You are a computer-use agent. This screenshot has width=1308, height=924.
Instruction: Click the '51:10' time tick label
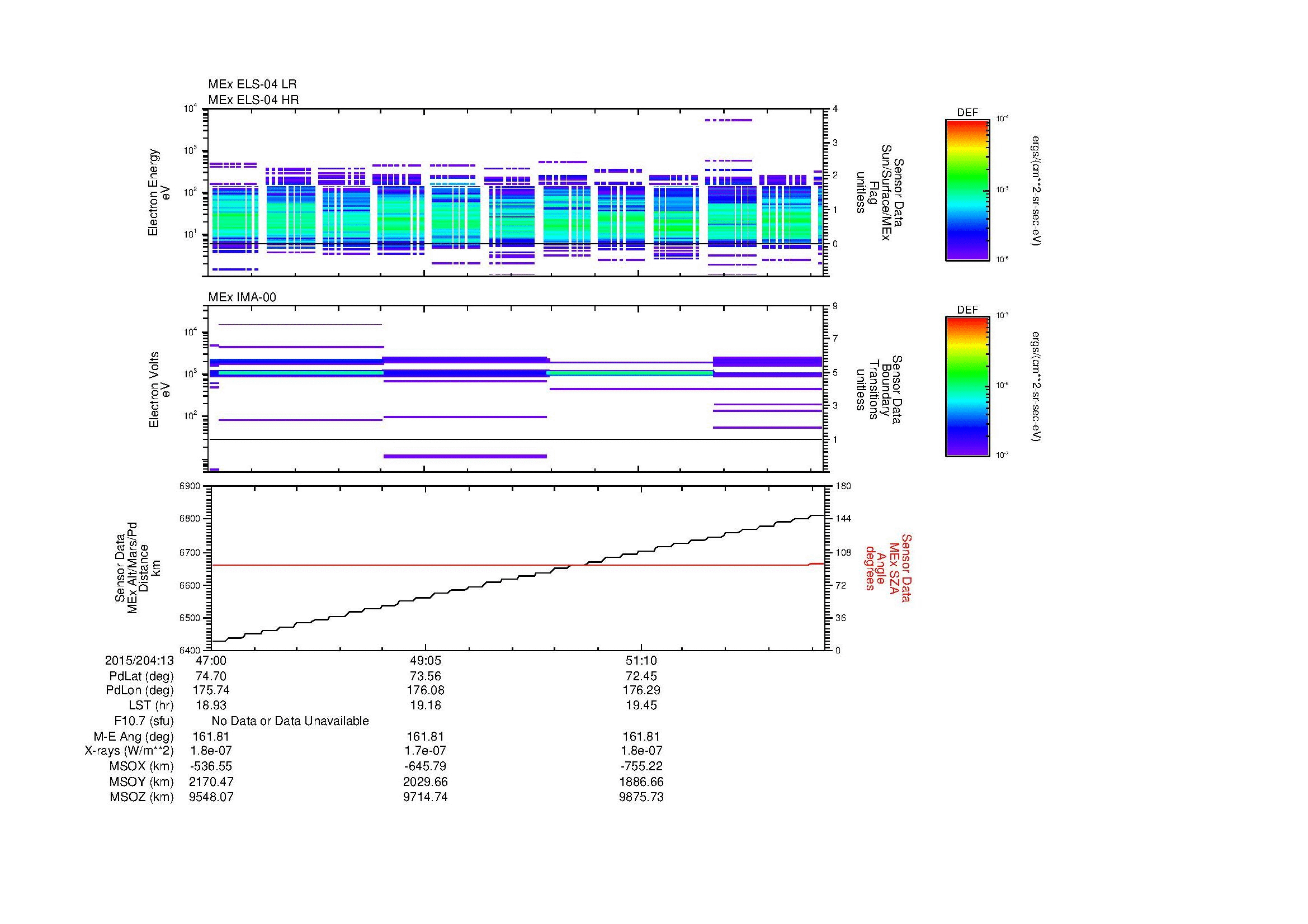(641, 660)
